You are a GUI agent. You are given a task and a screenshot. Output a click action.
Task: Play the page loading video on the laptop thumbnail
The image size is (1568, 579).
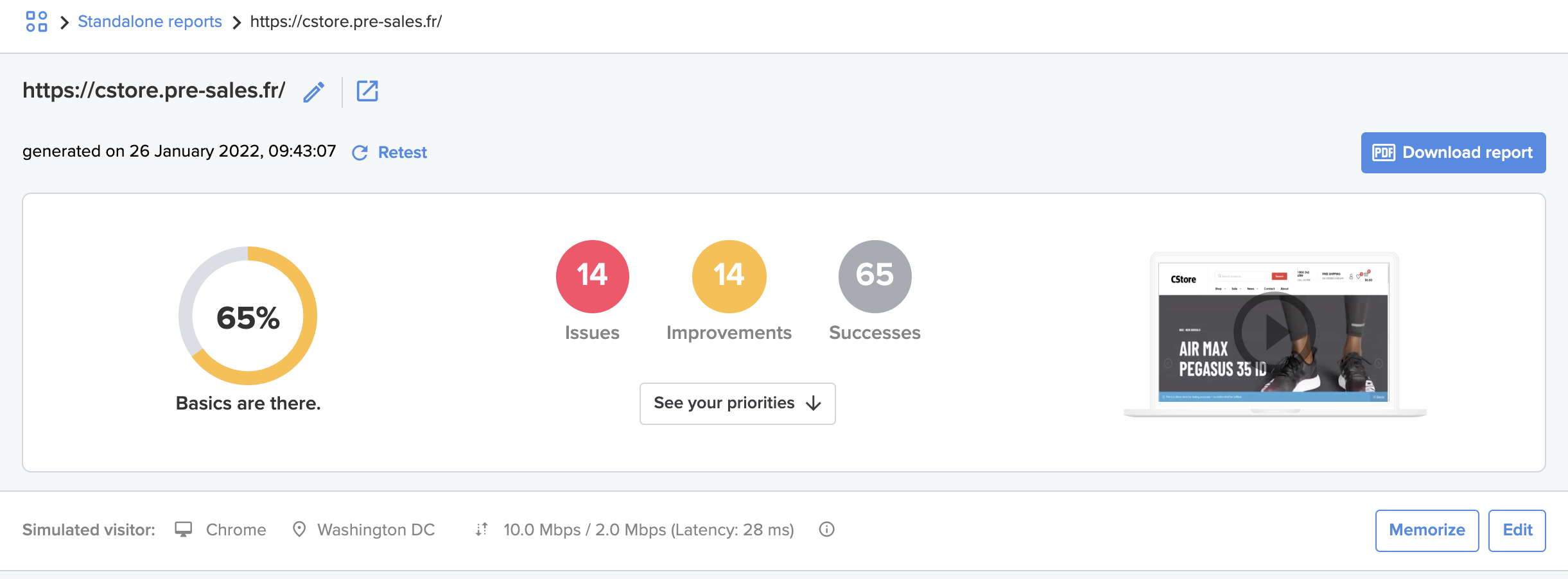pos(1275,331)
